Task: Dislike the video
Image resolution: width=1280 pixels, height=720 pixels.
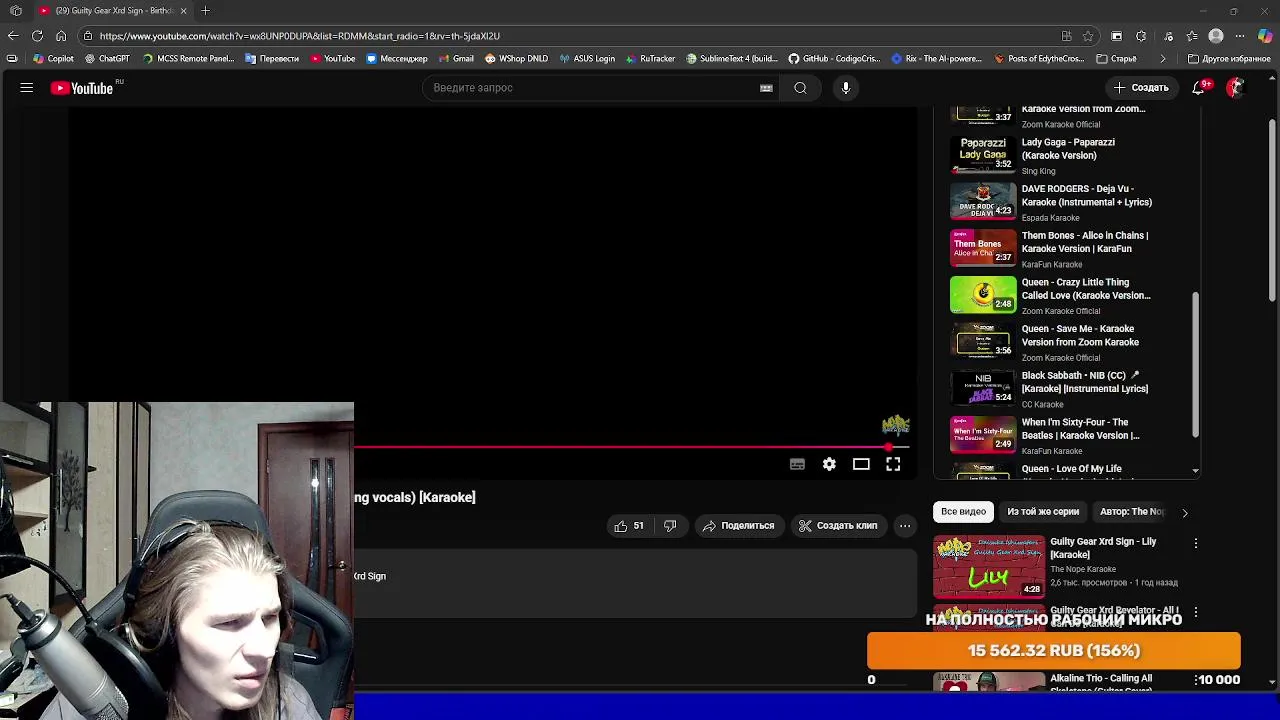Action: coord(670,526)
